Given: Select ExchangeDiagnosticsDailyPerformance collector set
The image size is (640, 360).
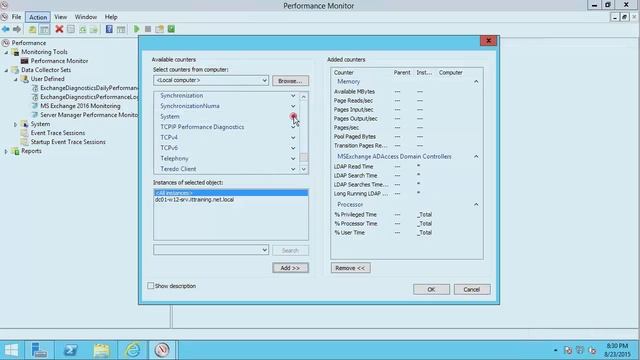Looking at the screenshot, I should 89,88.
